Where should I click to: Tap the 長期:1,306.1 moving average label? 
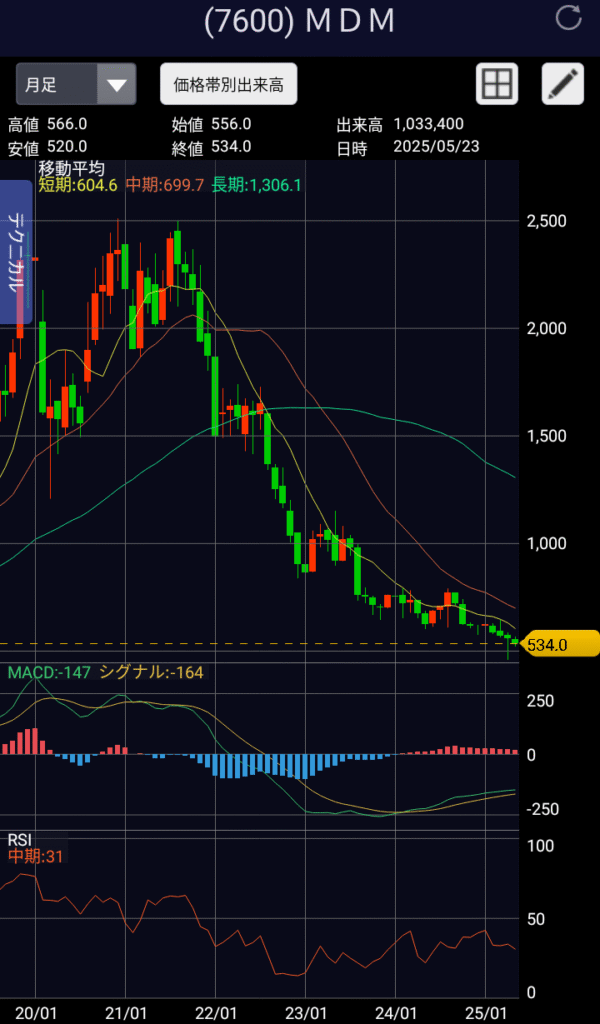click(x=256, y=185)
